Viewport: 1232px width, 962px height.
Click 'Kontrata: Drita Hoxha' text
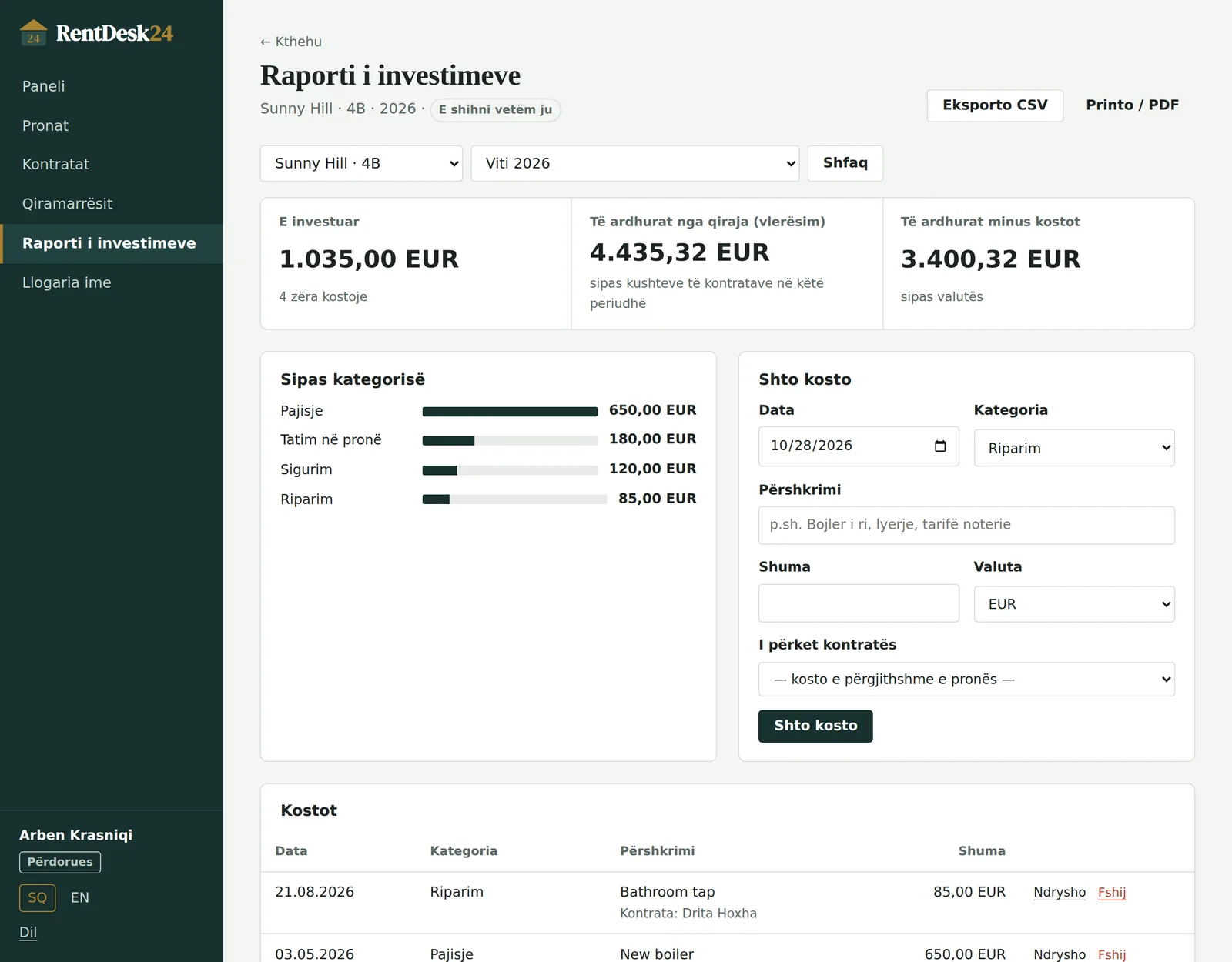[x=688, y=914]
